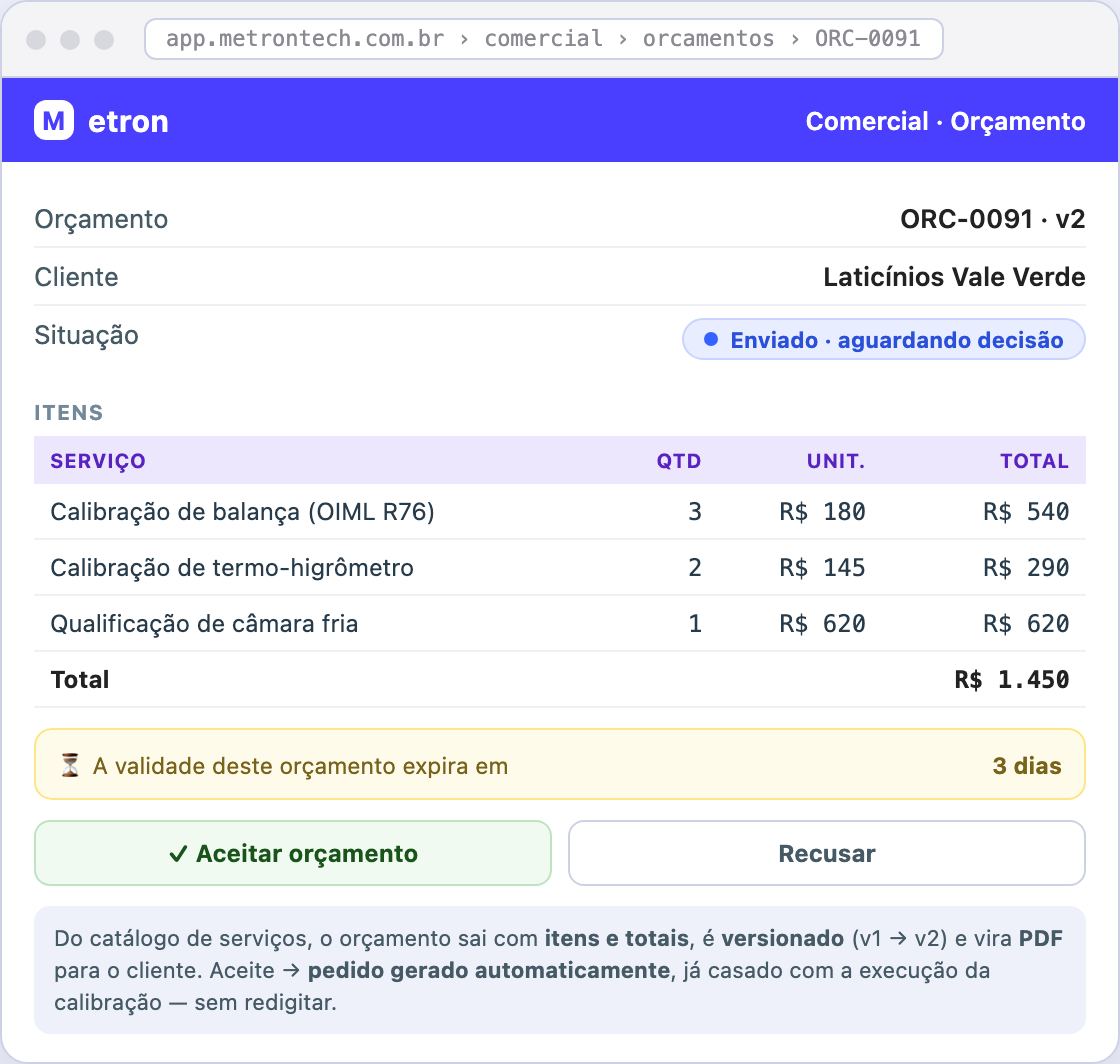The width and height of the screenshot is (1120, 1064).
Task: Click the browser address bar
Action: [x=544, y=39]
